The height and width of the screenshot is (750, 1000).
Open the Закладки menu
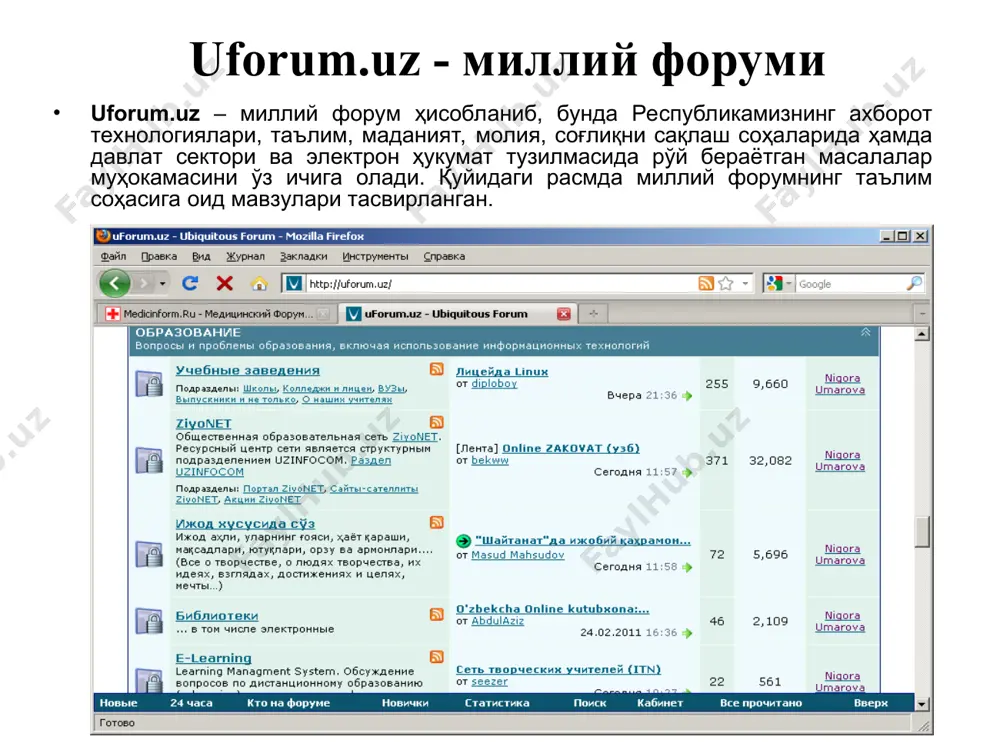(x=304, y=256)
